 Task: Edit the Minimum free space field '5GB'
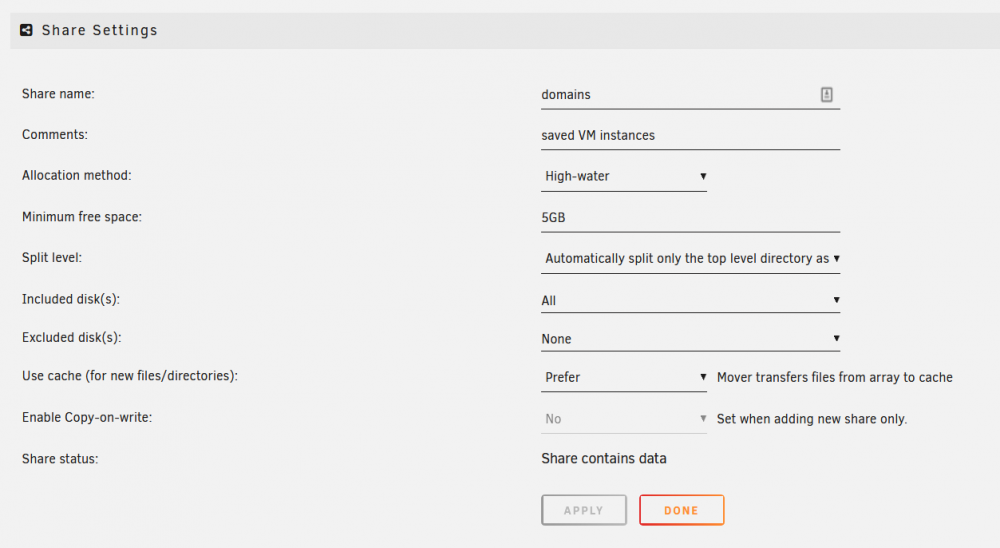click(x=690, y=218)
